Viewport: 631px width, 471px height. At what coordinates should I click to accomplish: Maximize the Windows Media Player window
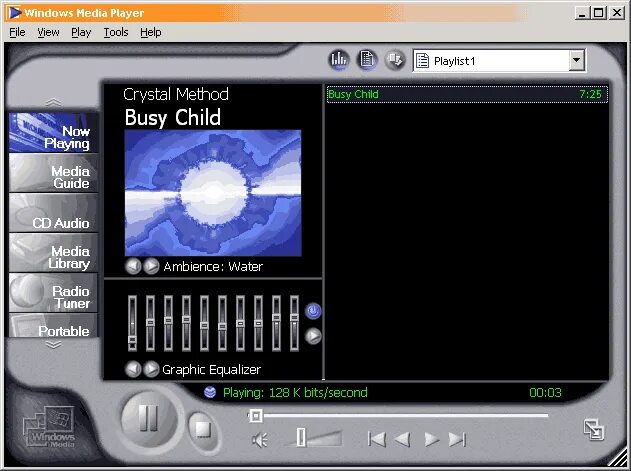tap(598, 13)
